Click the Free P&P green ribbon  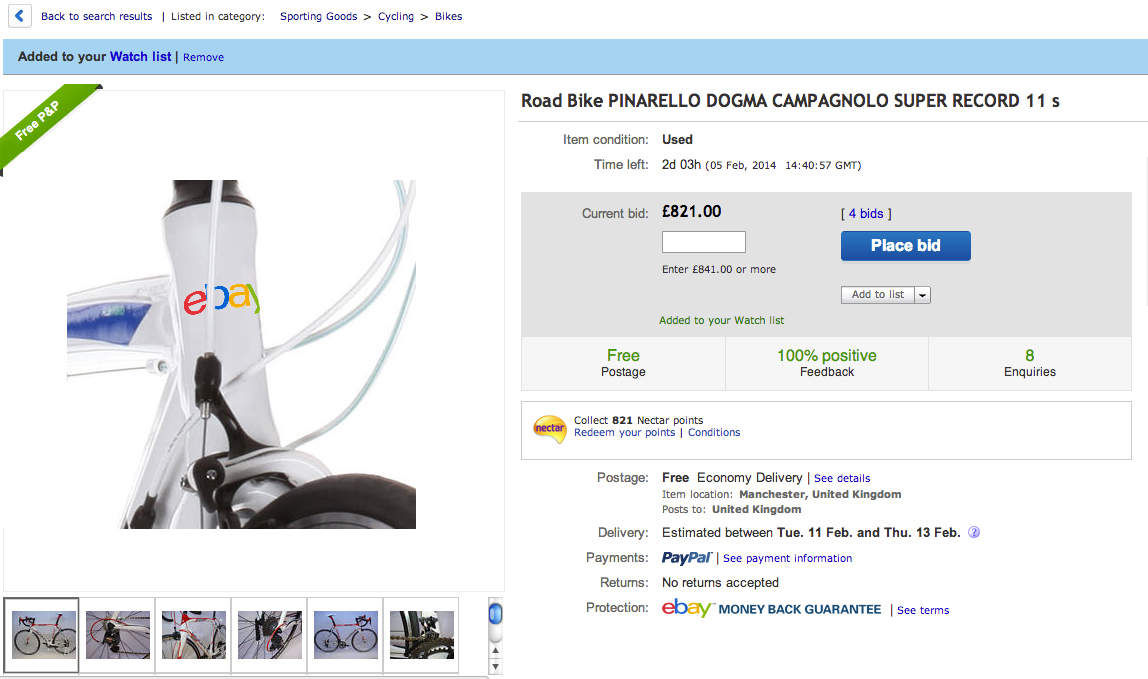[45, 126]
